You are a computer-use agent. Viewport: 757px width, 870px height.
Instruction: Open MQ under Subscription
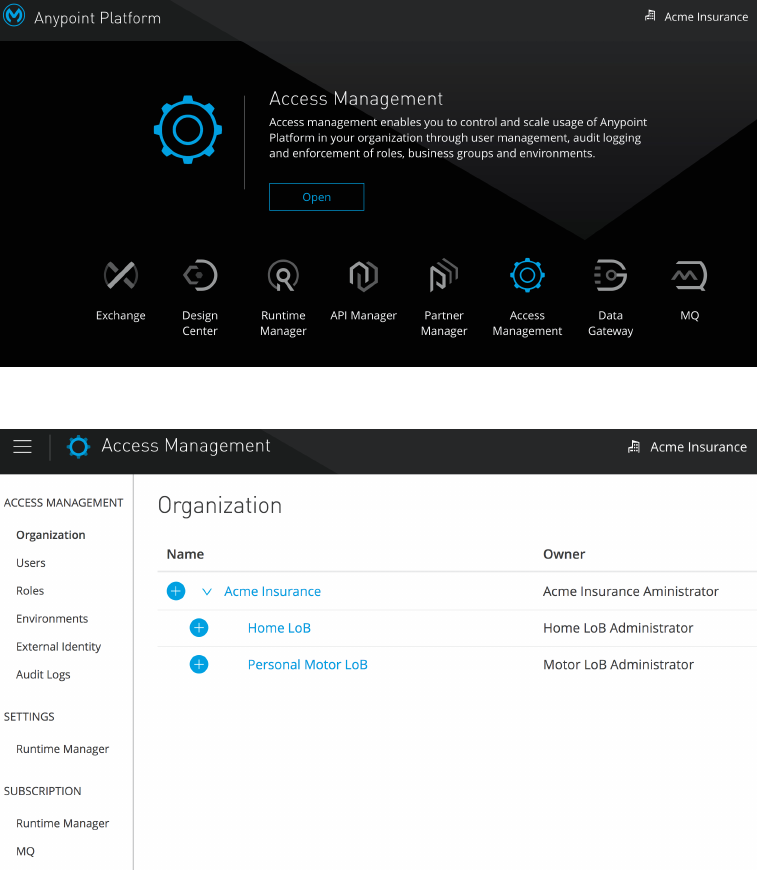(x=25, y=851)
